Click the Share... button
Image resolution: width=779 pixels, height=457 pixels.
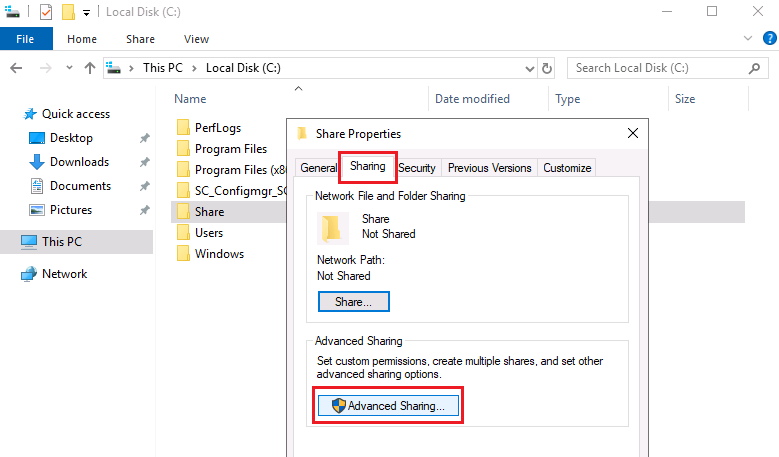pyautogui.click(x=354, y=302)
